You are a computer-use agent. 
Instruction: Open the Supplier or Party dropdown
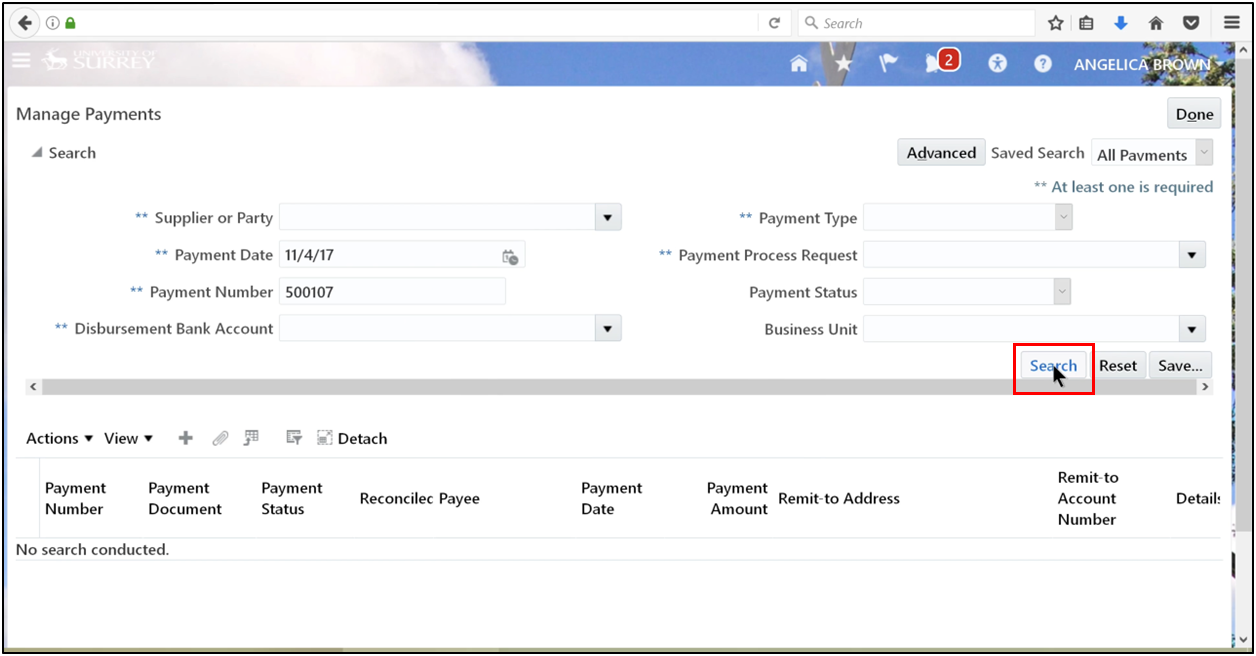[608, 216]
